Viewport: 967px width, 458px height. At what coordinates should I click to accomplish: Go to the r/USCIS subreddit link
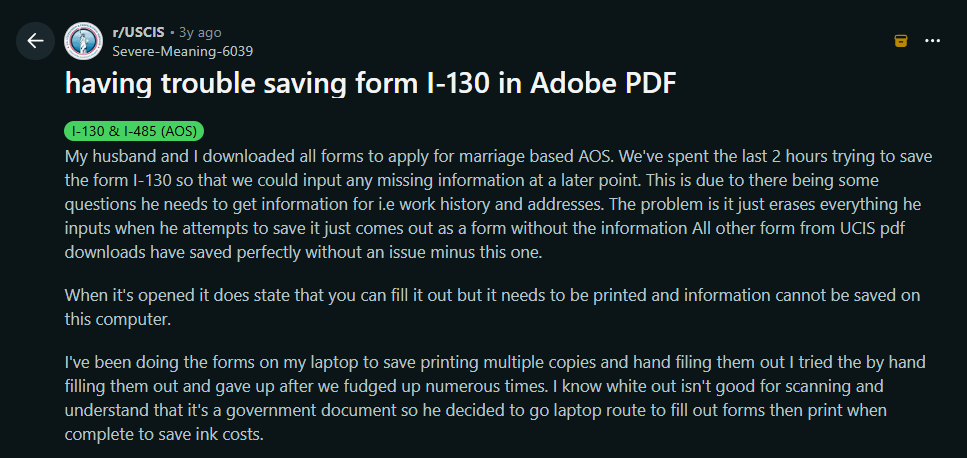pyautogui.click(x=139, y=32)
